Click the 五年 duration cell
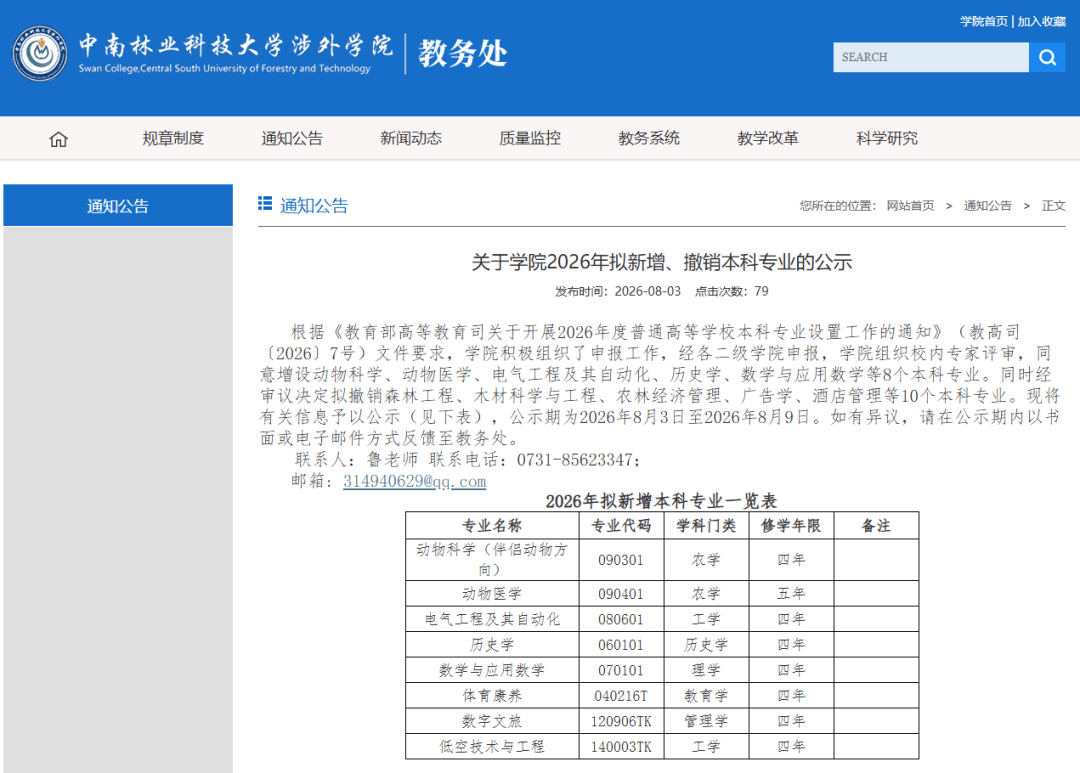Image resolution: width=1080 pixels, height=773 pixels. [x=791, y=593]
